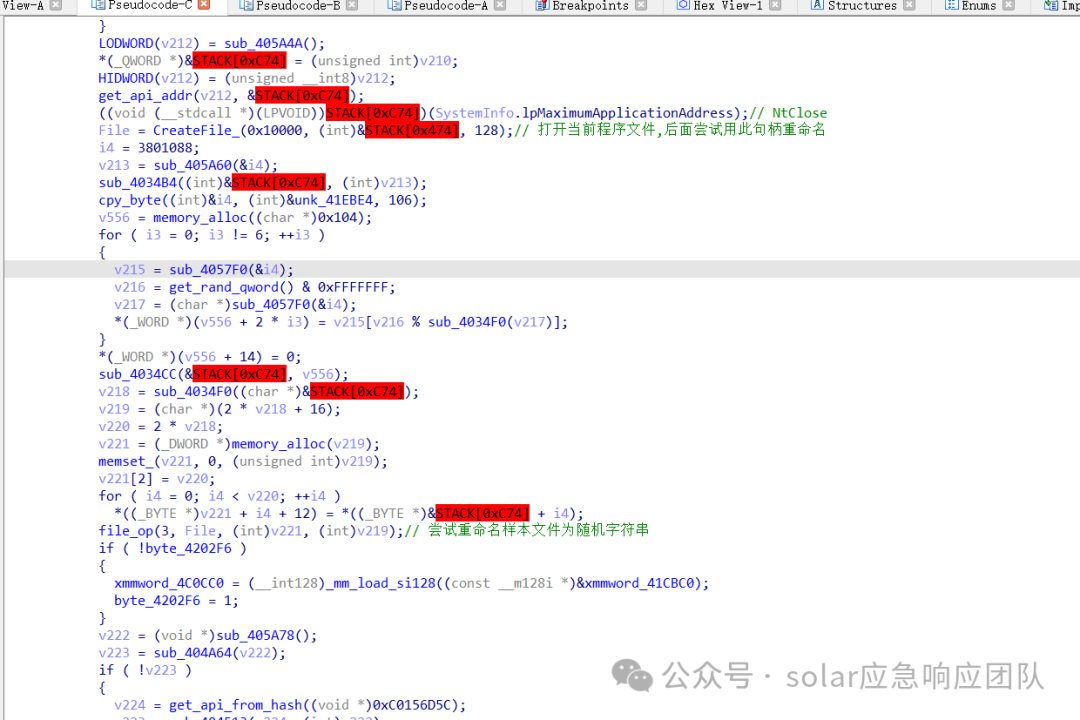Switch to the Pseudocode-A tab
This screenshot has height=720, width=1080.
pos(446,6)
